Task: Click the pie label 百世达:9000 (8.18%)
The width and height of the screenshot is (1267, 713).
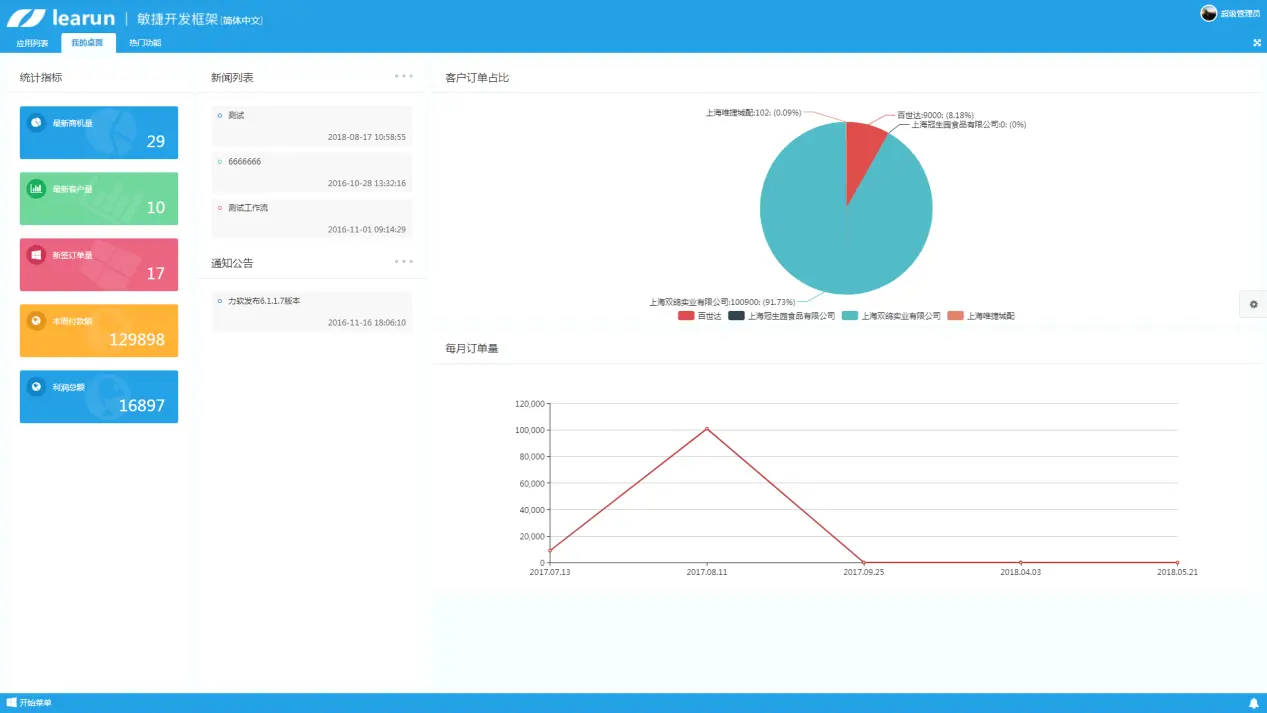Action: (935, 115)
